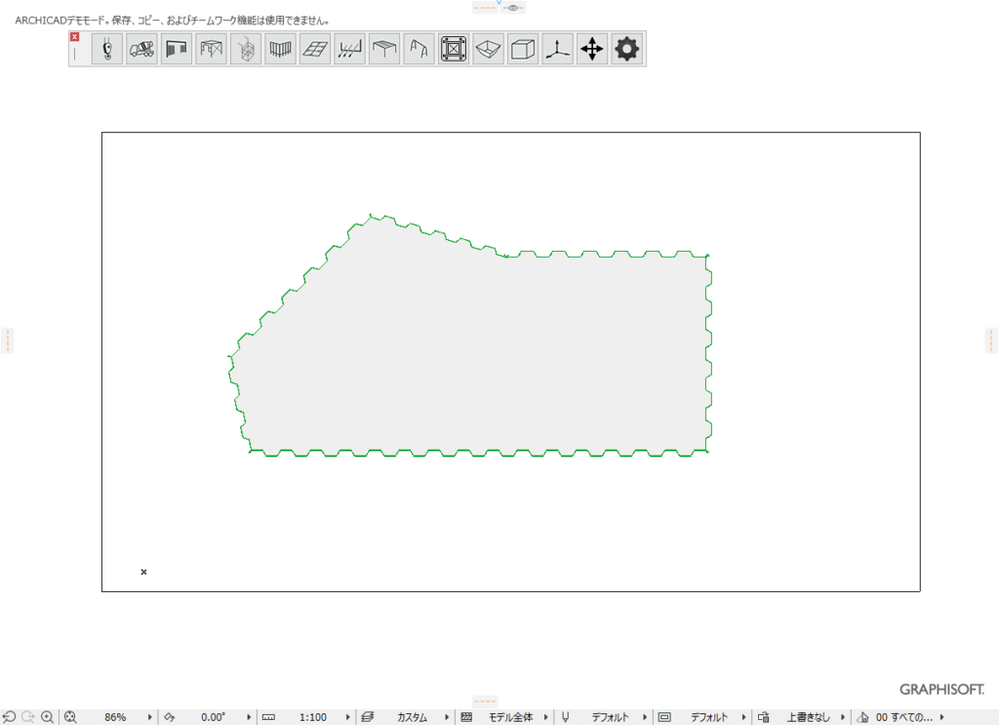The width and height of the screenshot is (999, 725).
Task: Close the floating construction toolbar
Action: (x=75, y=37)
